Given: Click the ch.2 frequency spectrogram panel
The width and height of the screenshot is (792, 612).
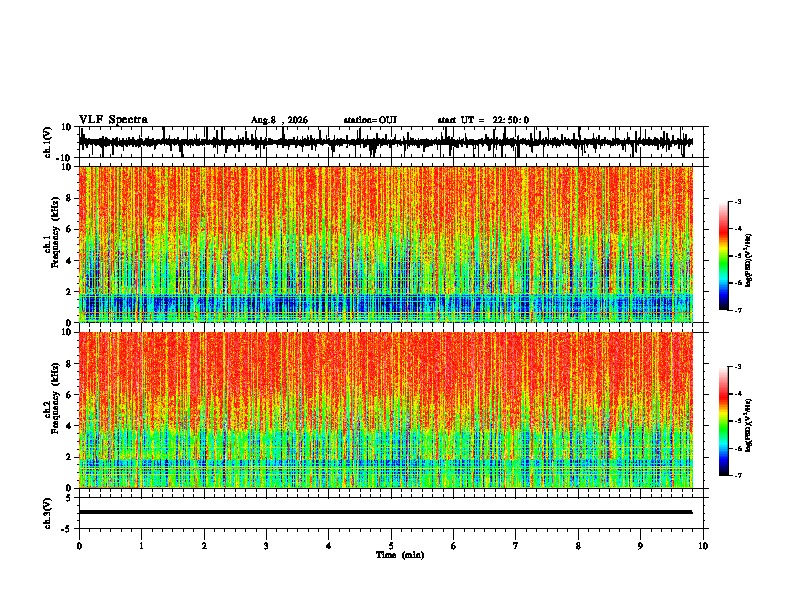Looking at the screenshot, I should coord(385,410).
